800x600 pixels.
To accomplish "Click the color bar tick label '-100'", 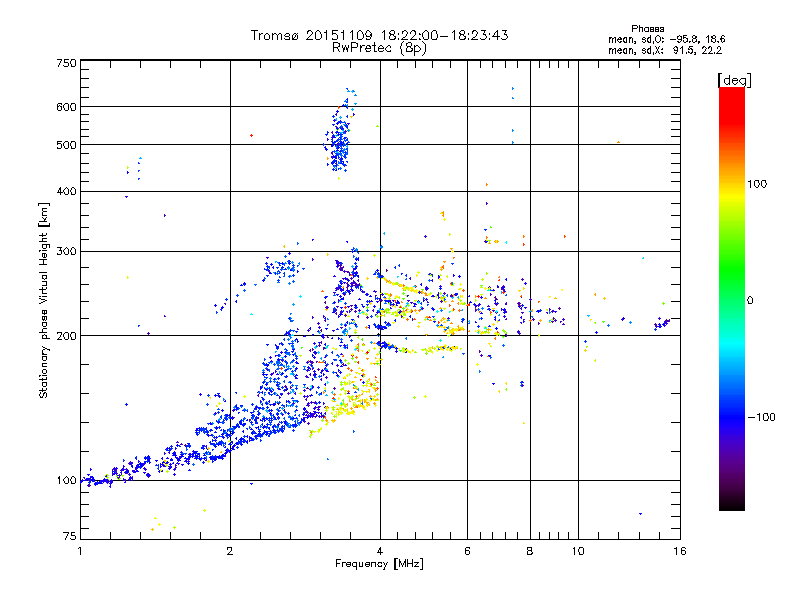I will (x=761, y=417).
